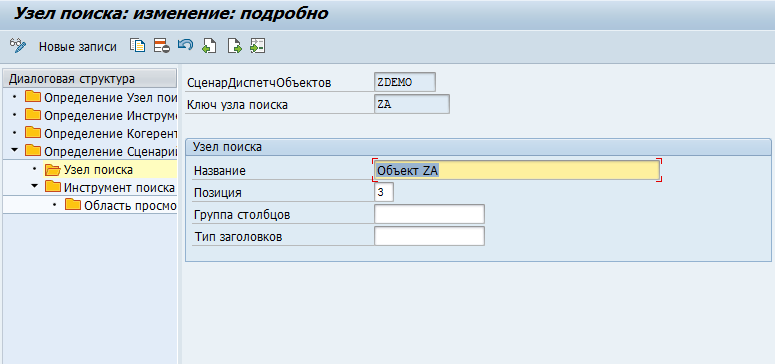Click the Тип заголовков input field

tap(430, 236)
